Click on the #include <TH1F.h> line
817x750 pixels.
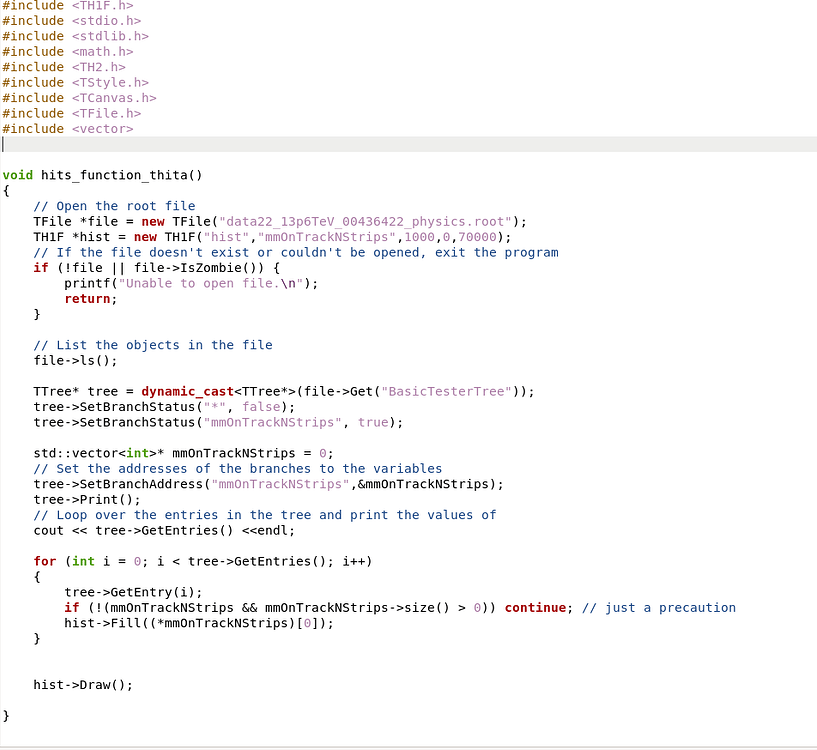click(x=67, y=6)
